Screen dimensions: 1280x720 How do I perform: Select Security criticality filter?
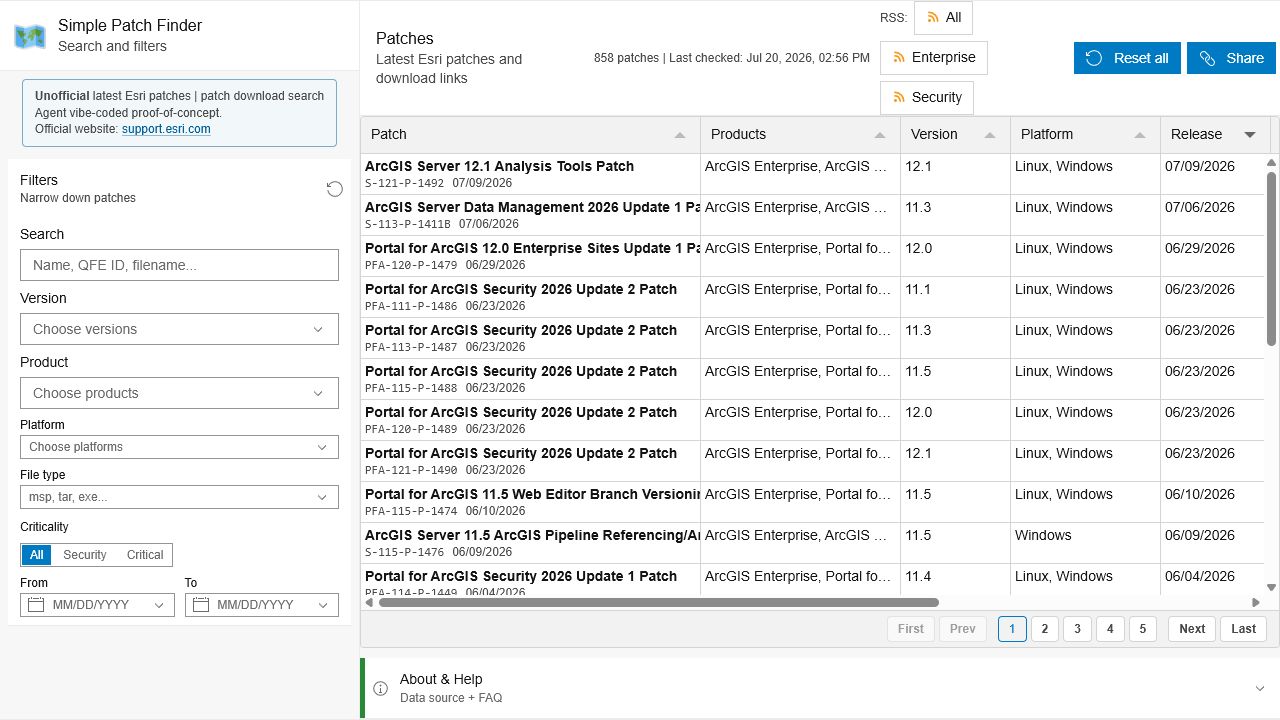coord(84,555)
